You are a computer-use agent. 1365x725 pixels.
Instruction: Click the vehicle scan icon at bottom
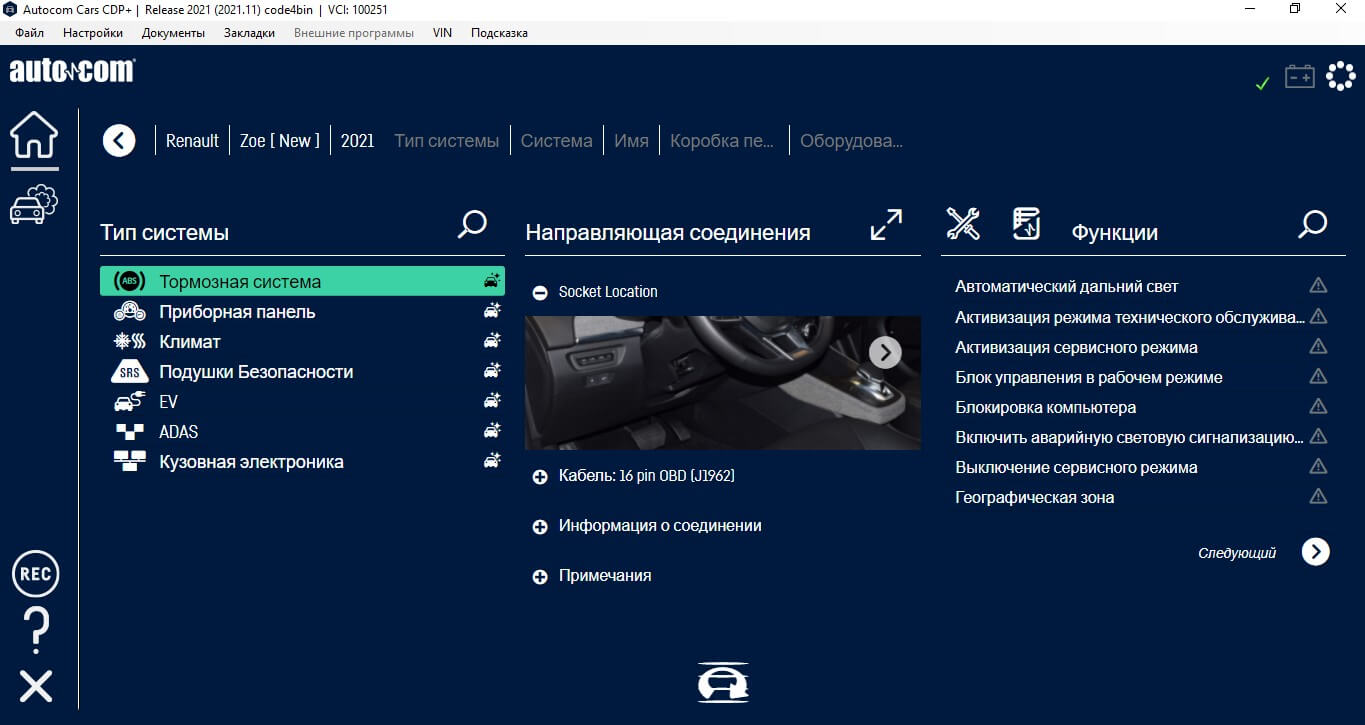(723, 683)
